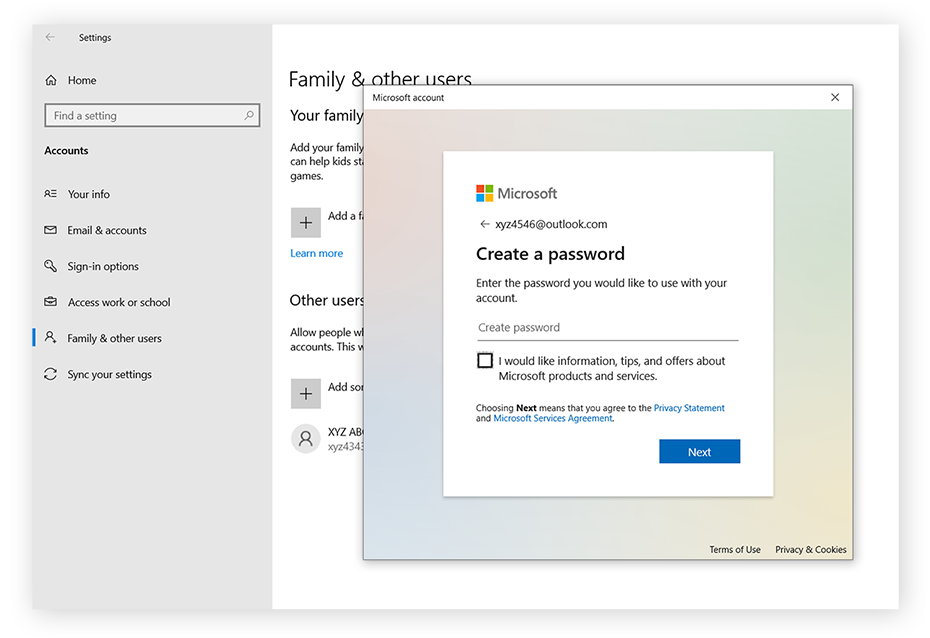The image size is (930, 638).
Task: Click the magnifier icon in search box
Action: pos(249,115)
